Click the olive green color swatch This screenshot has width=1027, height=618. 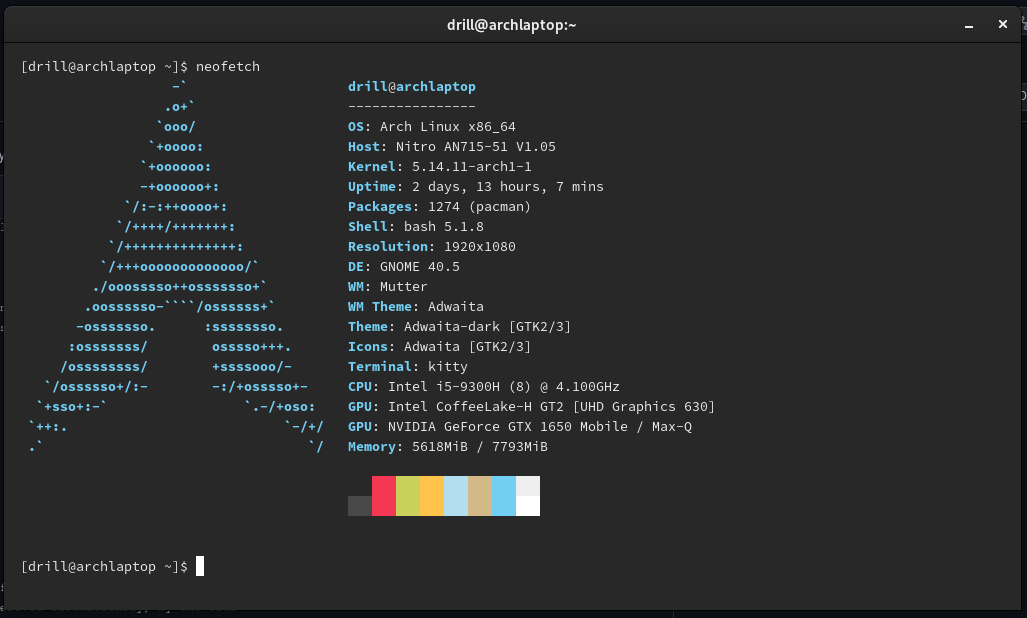click(408, 496)
